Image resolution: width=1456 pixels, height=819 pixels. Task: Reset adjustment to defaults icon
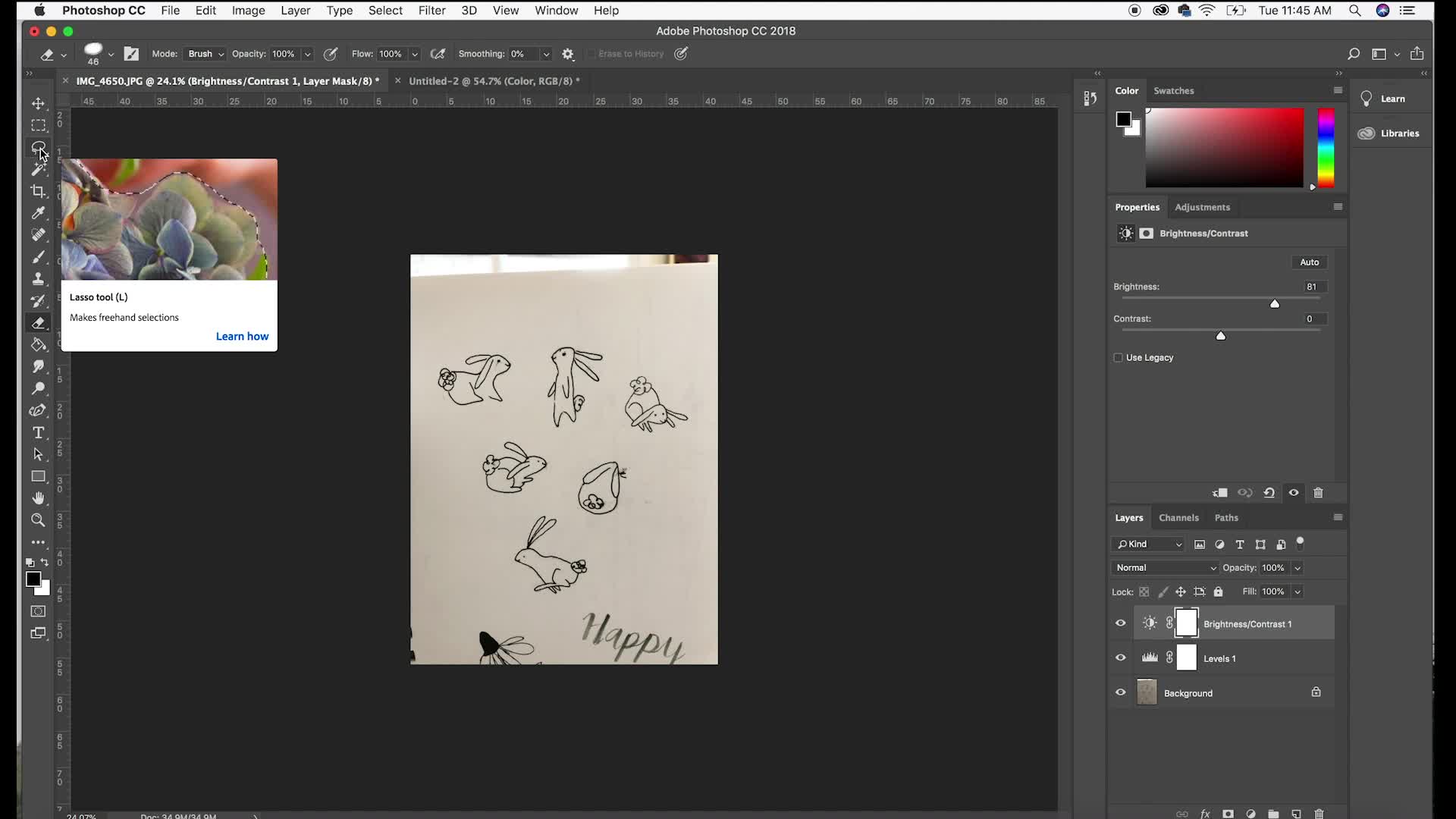click(1269, 493)
